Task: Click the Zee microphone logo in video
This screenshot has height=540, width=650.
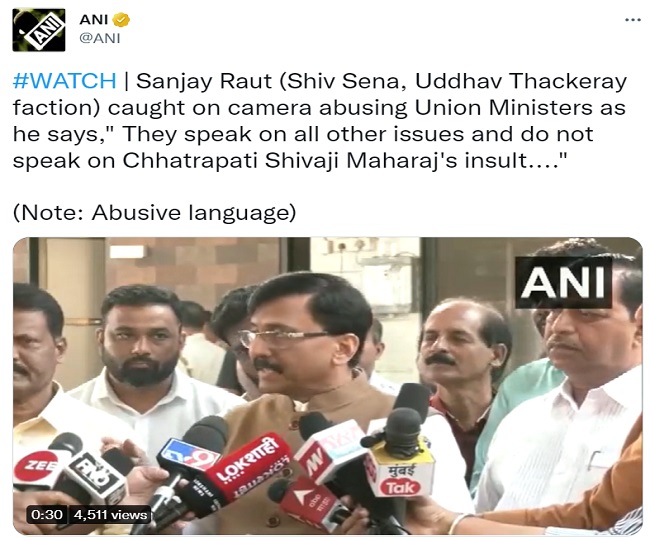Action: tap(36, 467)
